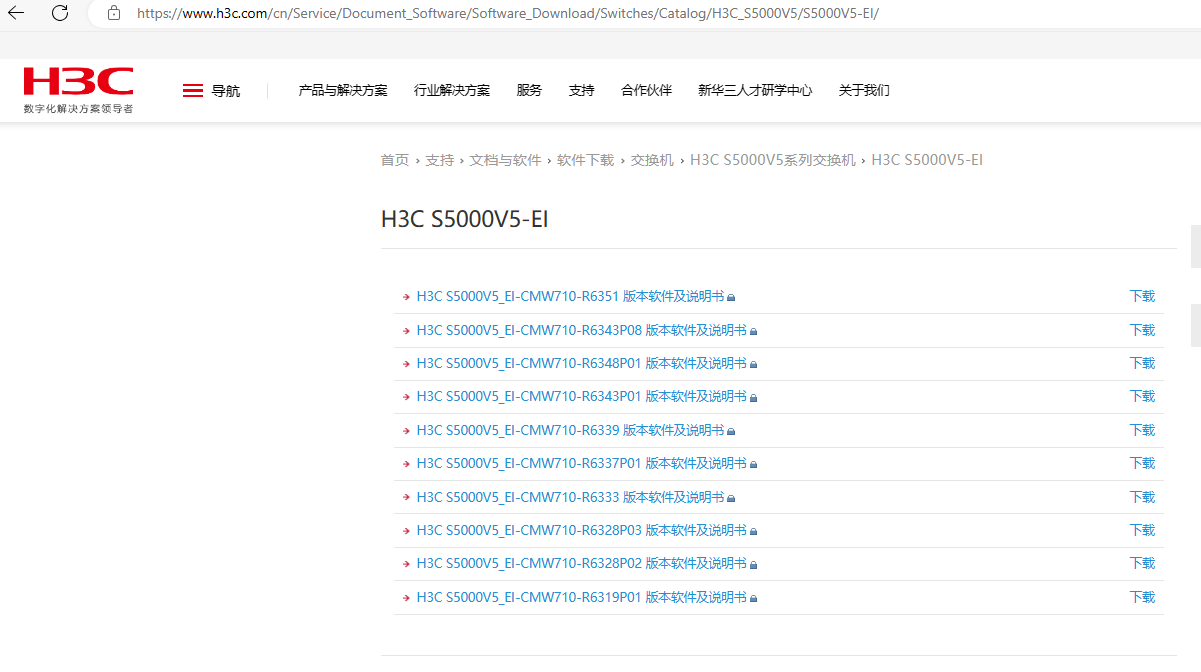Open R6343P01 版本软件及说明书 link
The width and height of the screenshot is (1201, 672).
581,396
